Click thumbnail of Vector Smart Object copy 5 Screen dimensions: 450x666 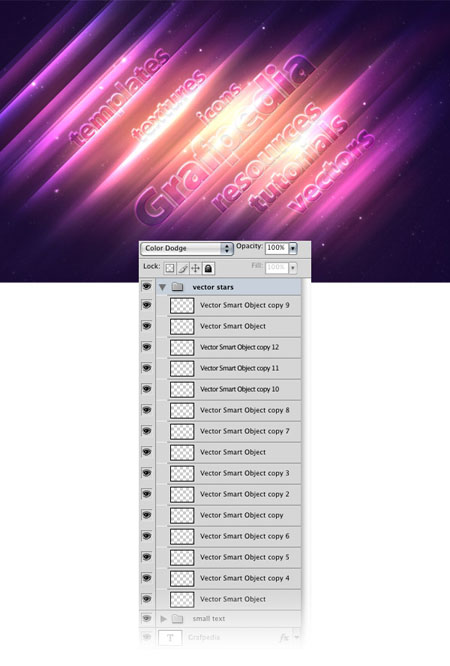click(182, 557)
